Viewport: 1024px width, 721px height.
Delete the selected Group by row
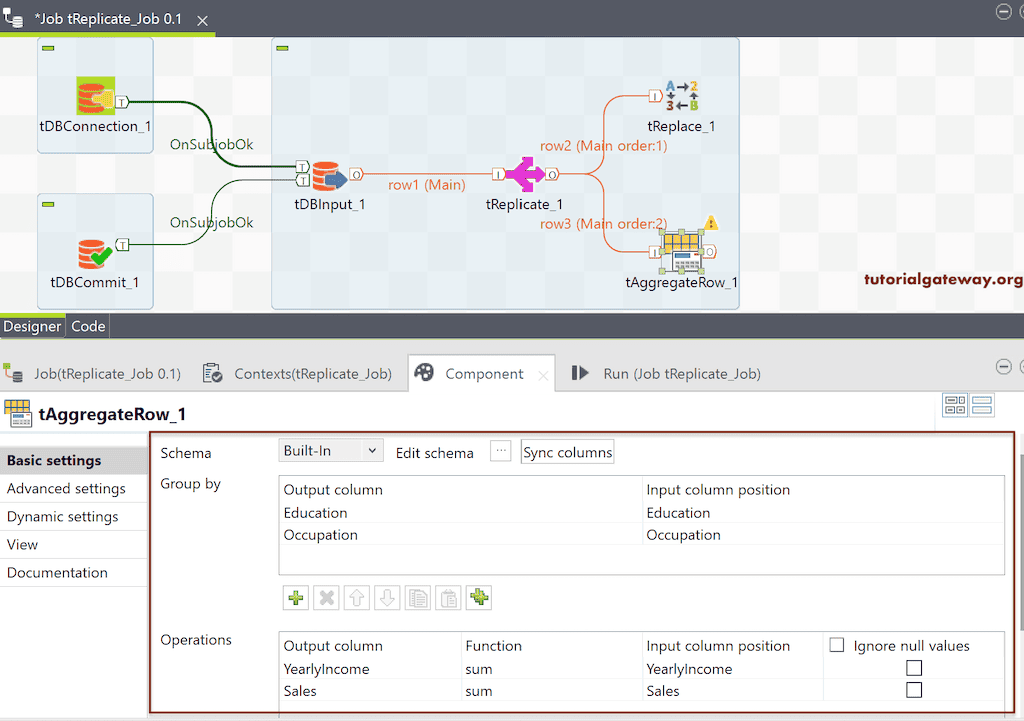326,597
